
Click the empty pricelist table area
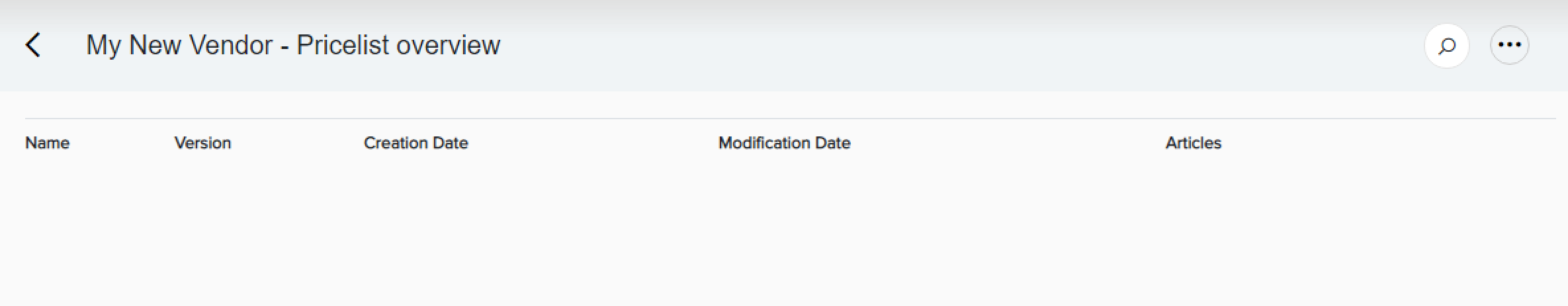(x=790, y=232)
